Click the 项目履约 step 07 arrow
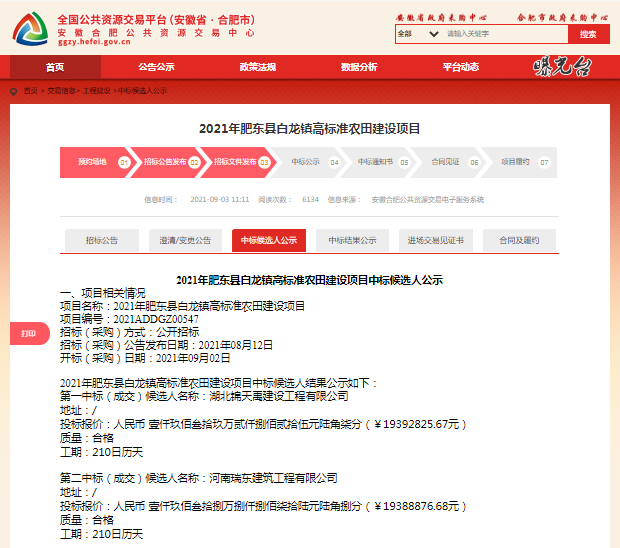This screenshot has width=620, height=548. 516,161
